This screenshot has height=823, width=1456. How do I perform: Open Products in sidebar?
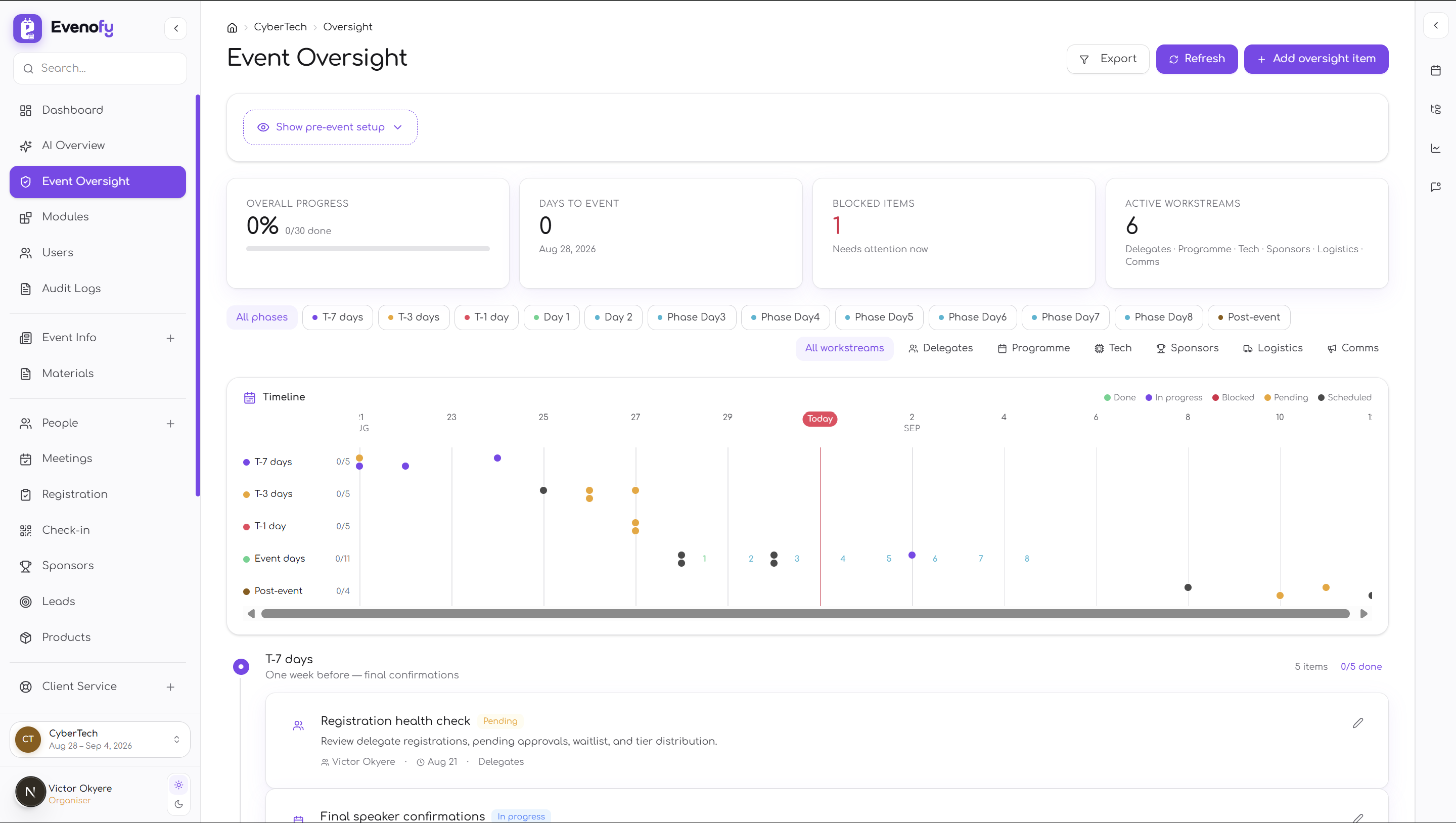pyautogui.click(x=98, y=637)
